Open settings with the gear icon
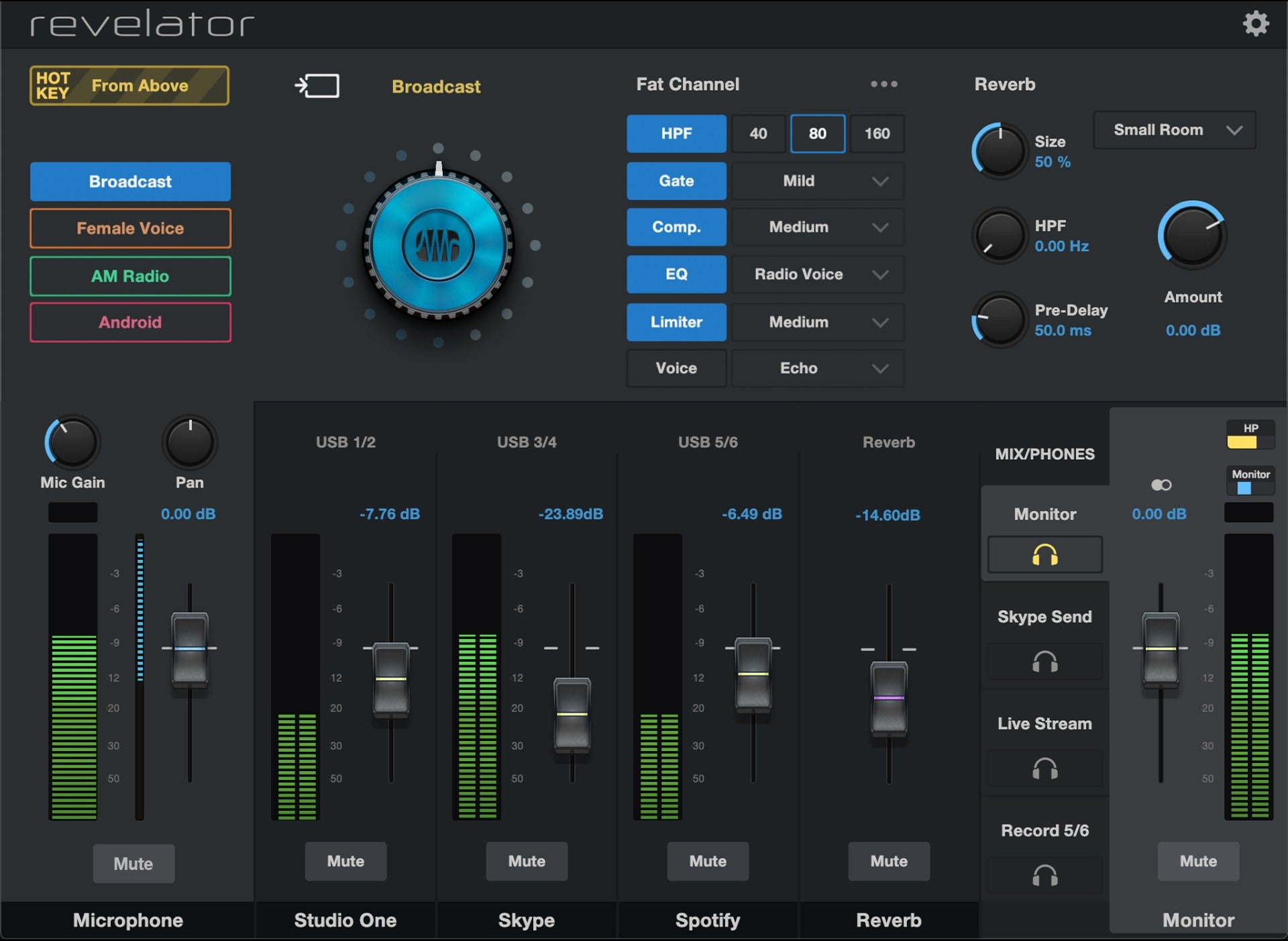Screen dimensions: 1288x941 [1255, 24]
